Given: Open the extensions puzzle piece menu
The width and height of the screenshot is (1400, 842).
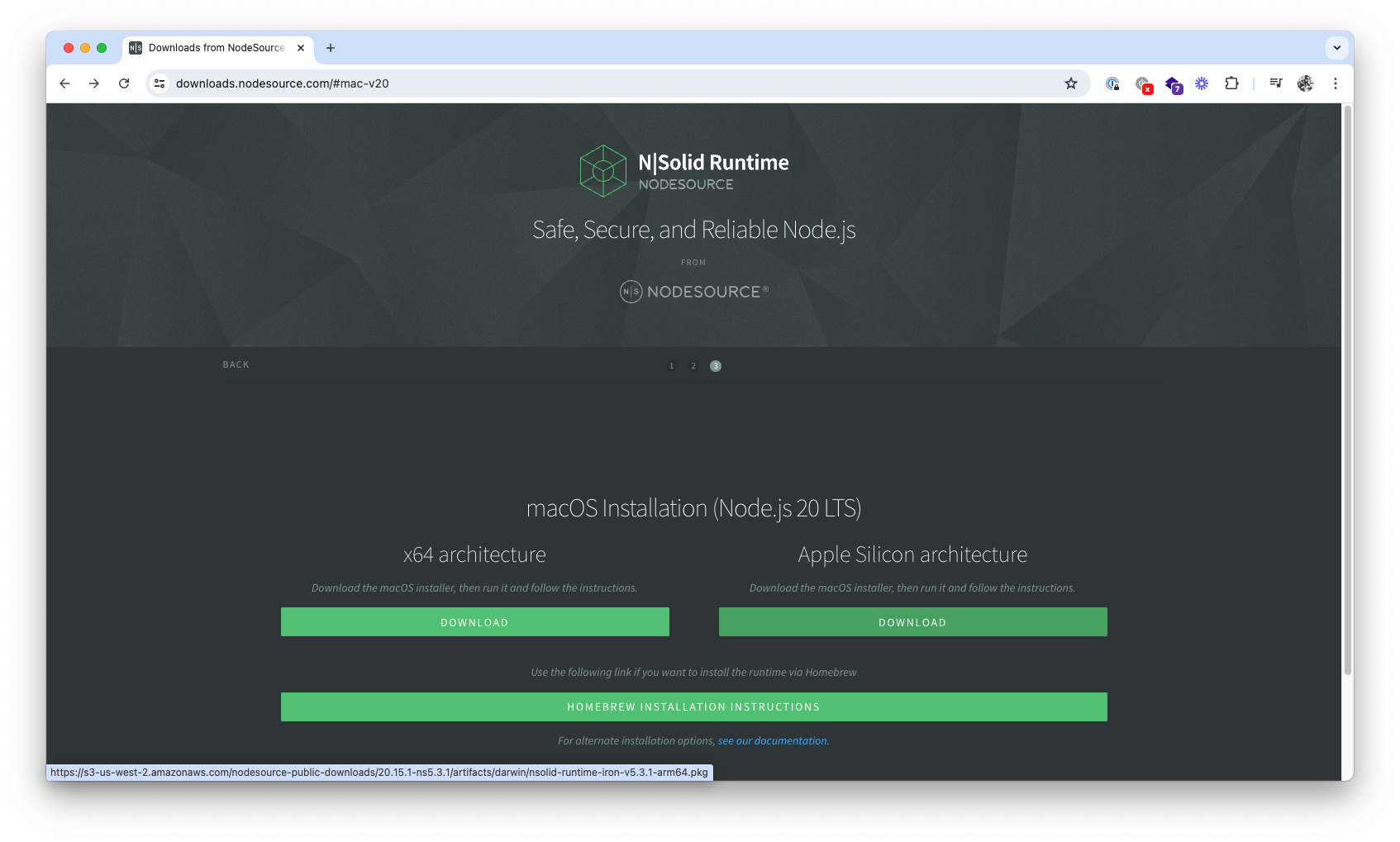Looking at the screenshot, I should click(1231, 83).
